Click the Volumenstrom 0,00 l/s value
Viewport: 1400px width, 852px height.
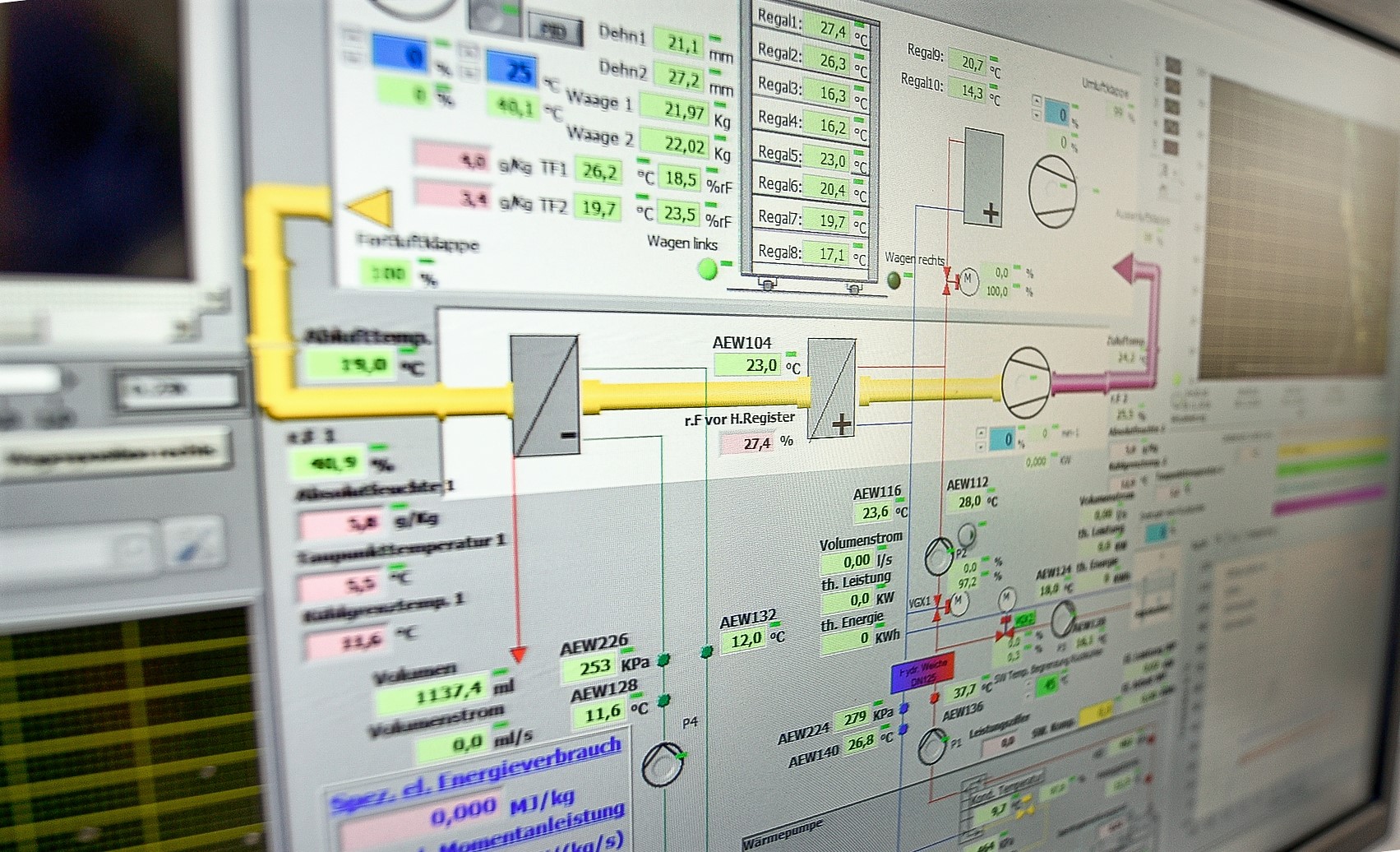tap(848, 562)
